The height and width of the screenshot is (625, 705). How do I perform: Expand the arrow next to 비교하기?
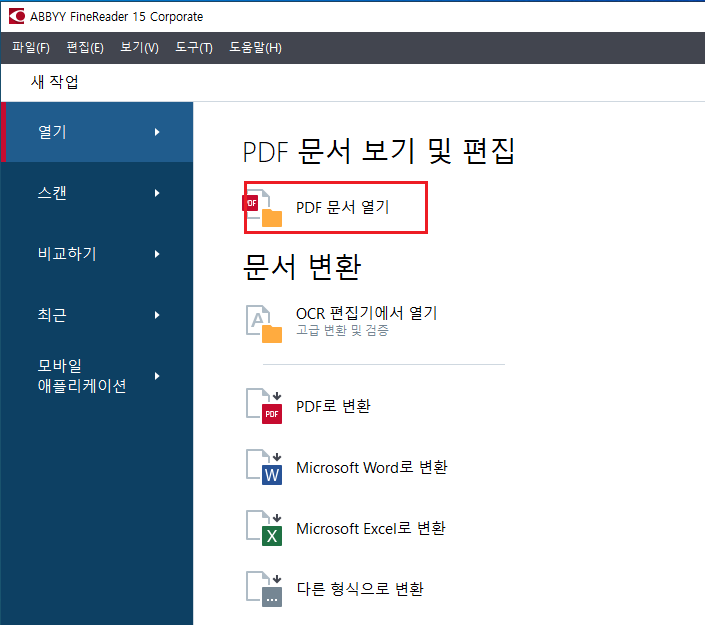pos(157,254)
